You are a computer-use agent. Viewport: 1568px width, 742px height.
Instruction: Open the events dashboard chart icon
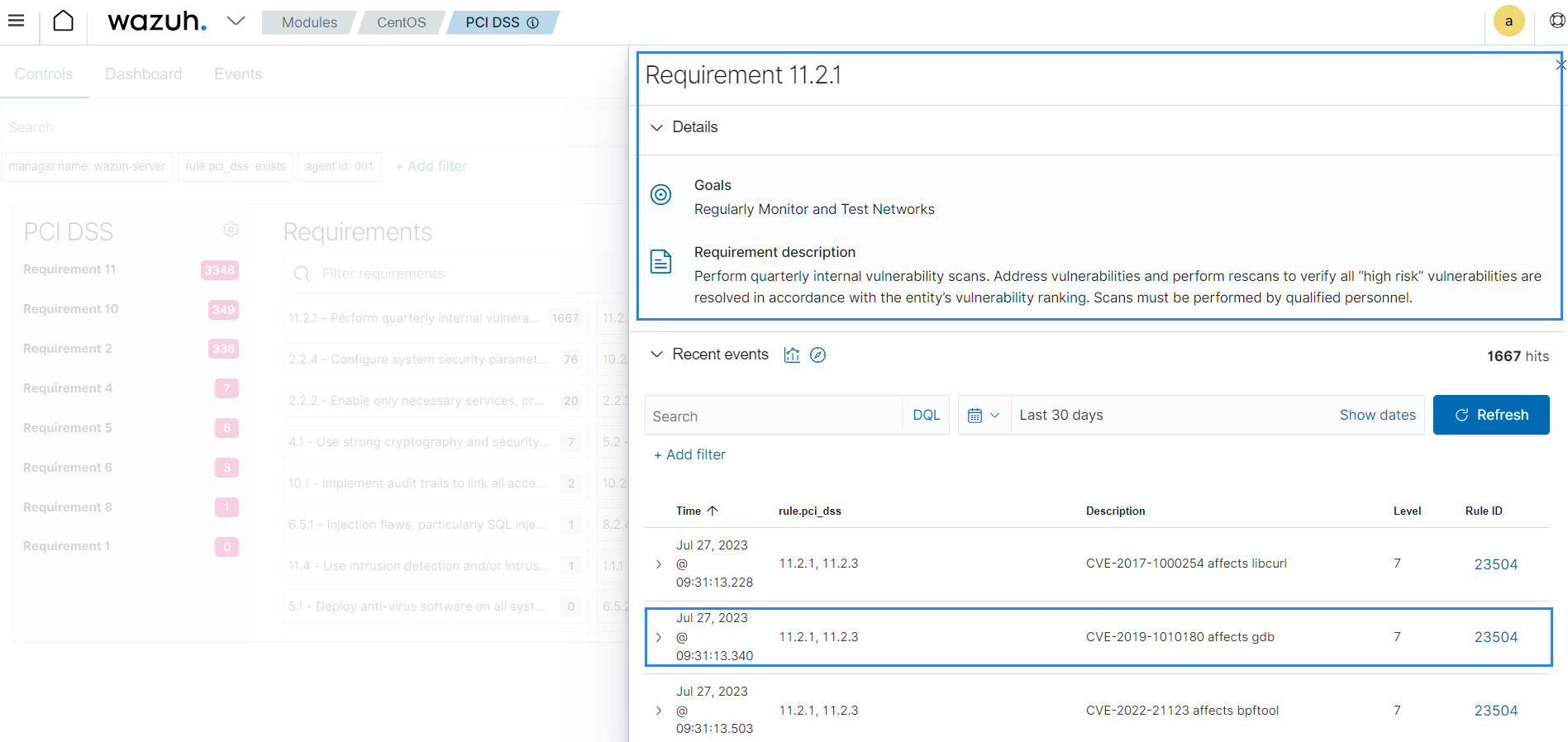(792, 354)
